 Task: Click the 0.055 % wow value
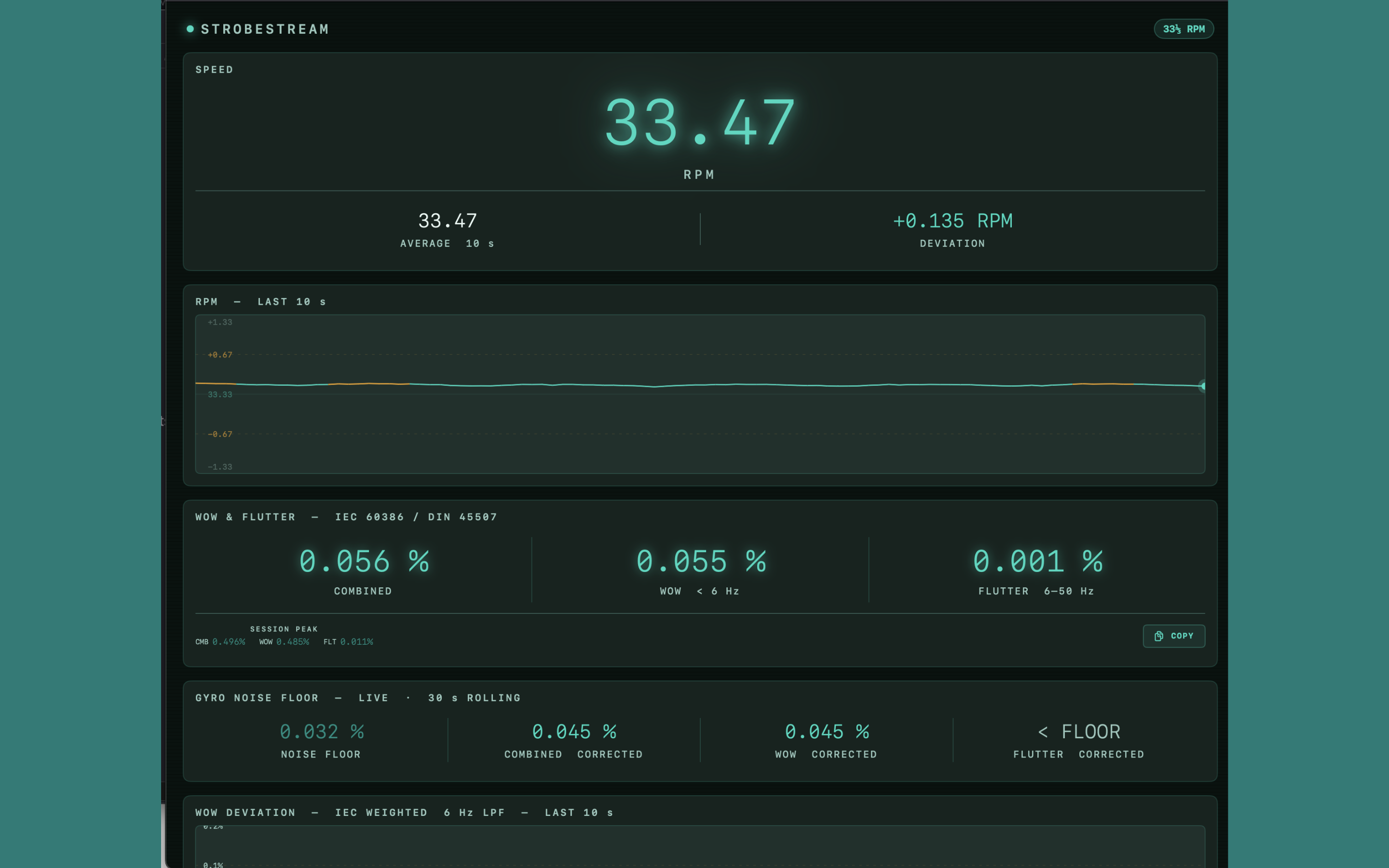700,561
